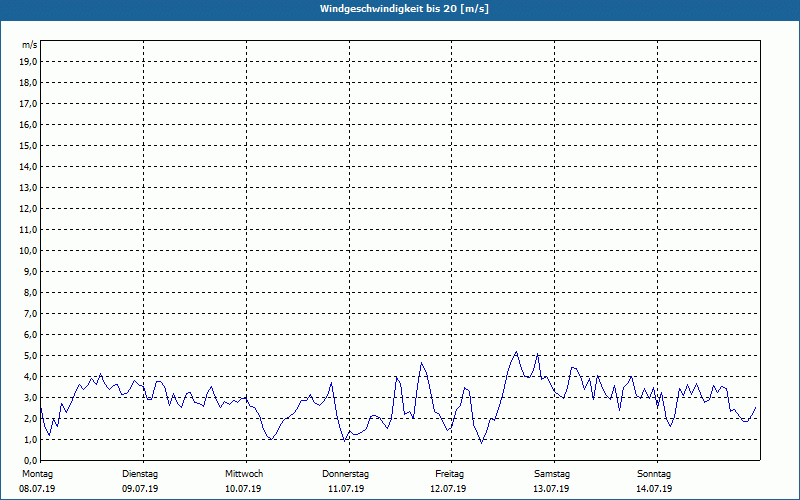
Task: Click the 5,0 y-axis value
Action: [x=31, y=356]
